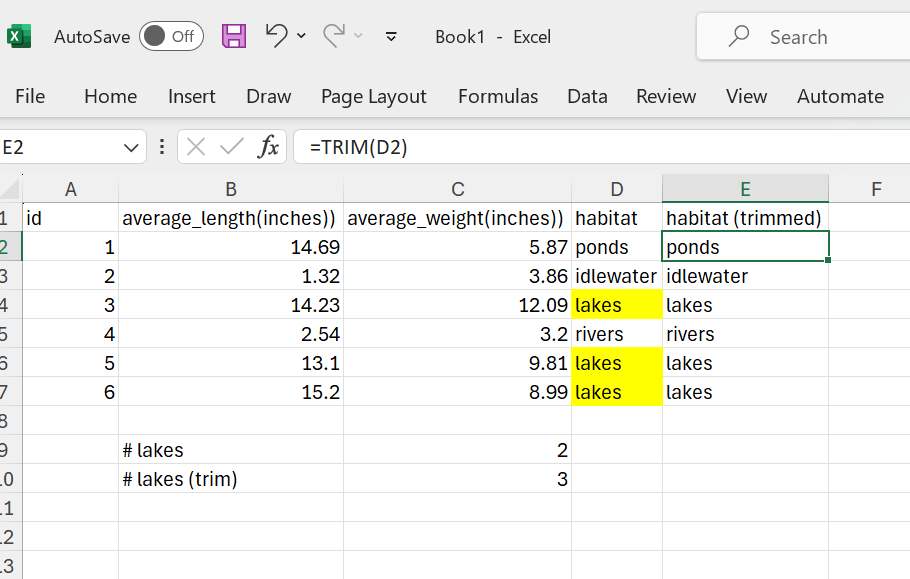Viewport: 910px width, 579px height.
Task: Click the formula bar Cancel X icon
Action: coord(196,147)
